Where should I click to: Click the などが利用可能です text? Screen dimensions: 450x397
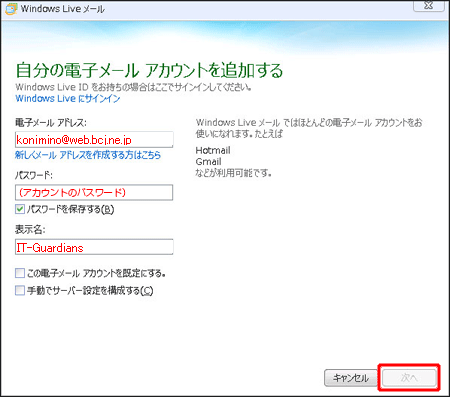click(x=234, y=173)
